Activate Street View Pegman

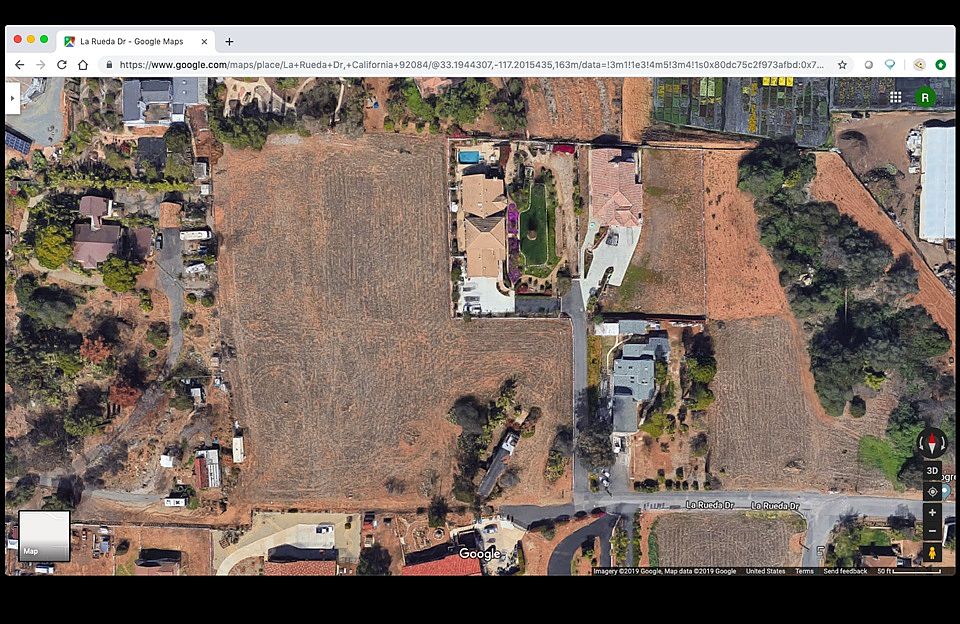[x=932, y=552]
